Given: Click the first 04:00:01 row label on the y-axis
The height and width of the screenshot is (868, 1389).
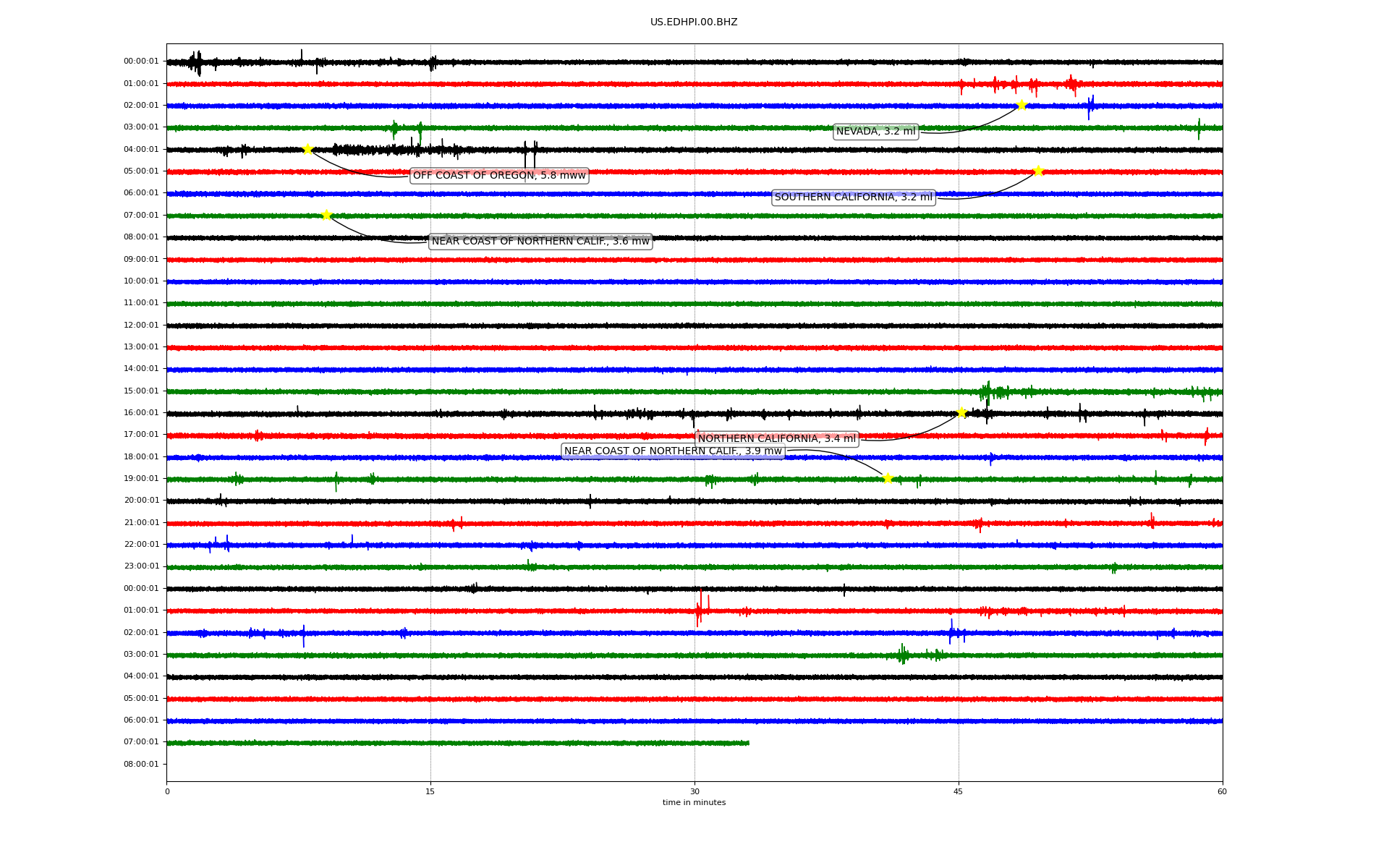Looking at the screenshot, I should tap(141, 150).
